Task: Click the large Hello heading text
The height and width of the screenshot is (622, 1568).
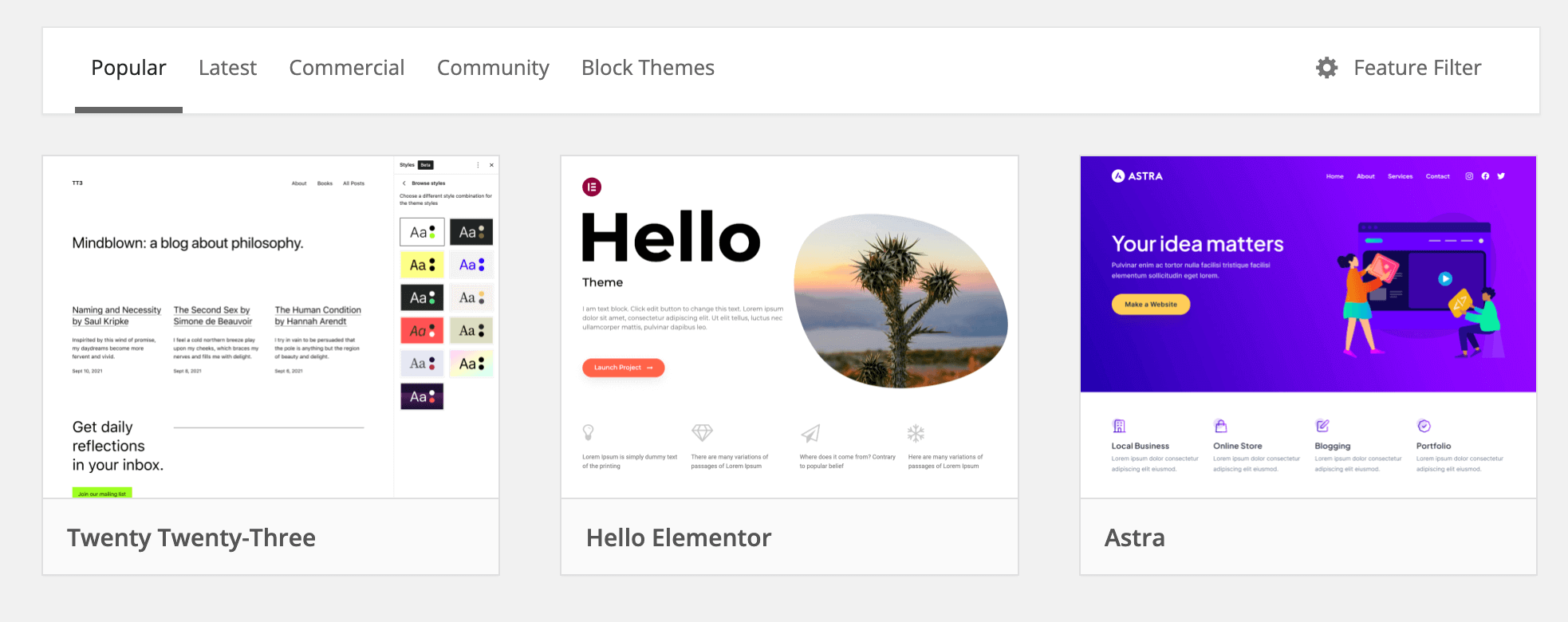Action: click(671, 238)
